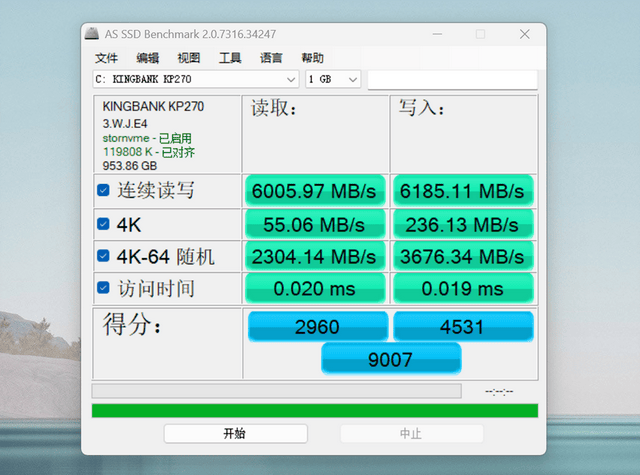This screenshot has width=640, height=475.
Task: Click the 中止 button
Action: (x=412, y=433)
